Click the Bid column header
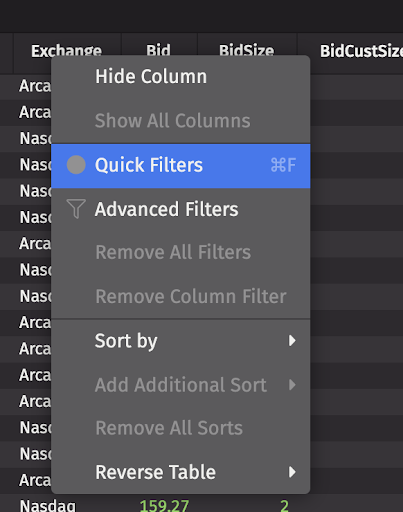 click(x=159, y=51)
